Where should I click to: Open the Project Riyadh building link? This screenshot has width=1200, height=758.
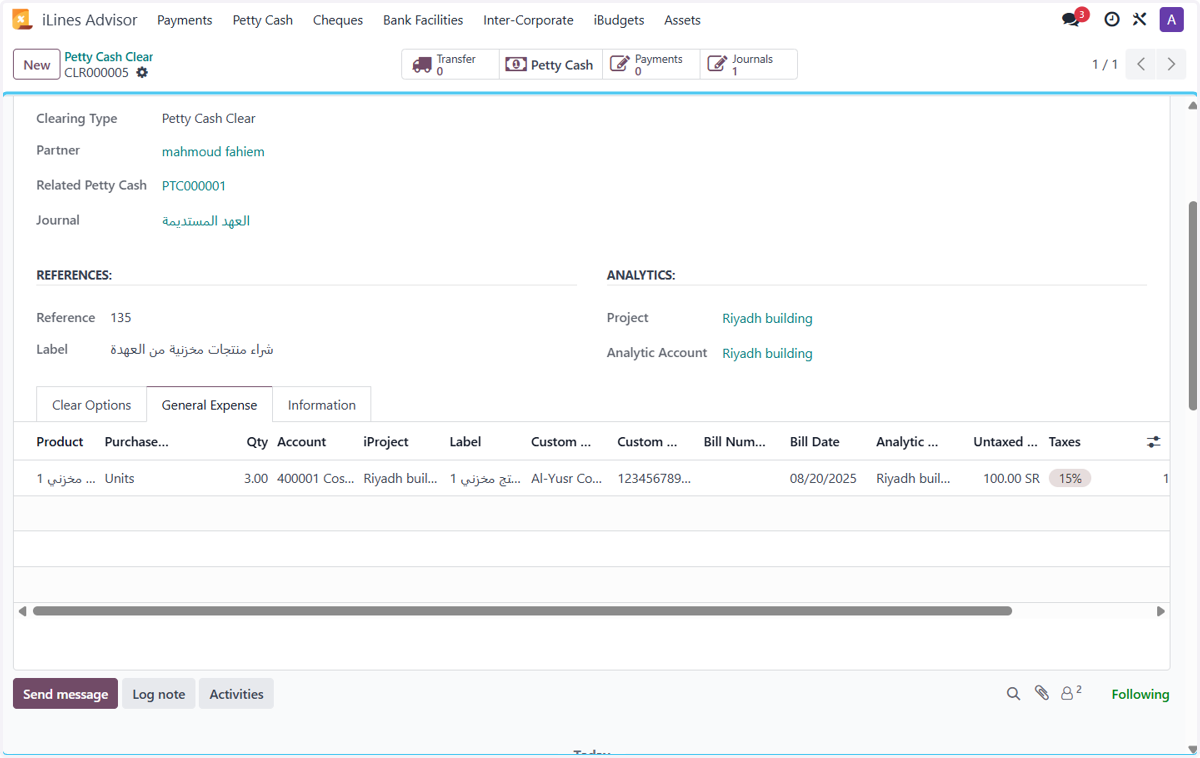(x=767, y=319)
